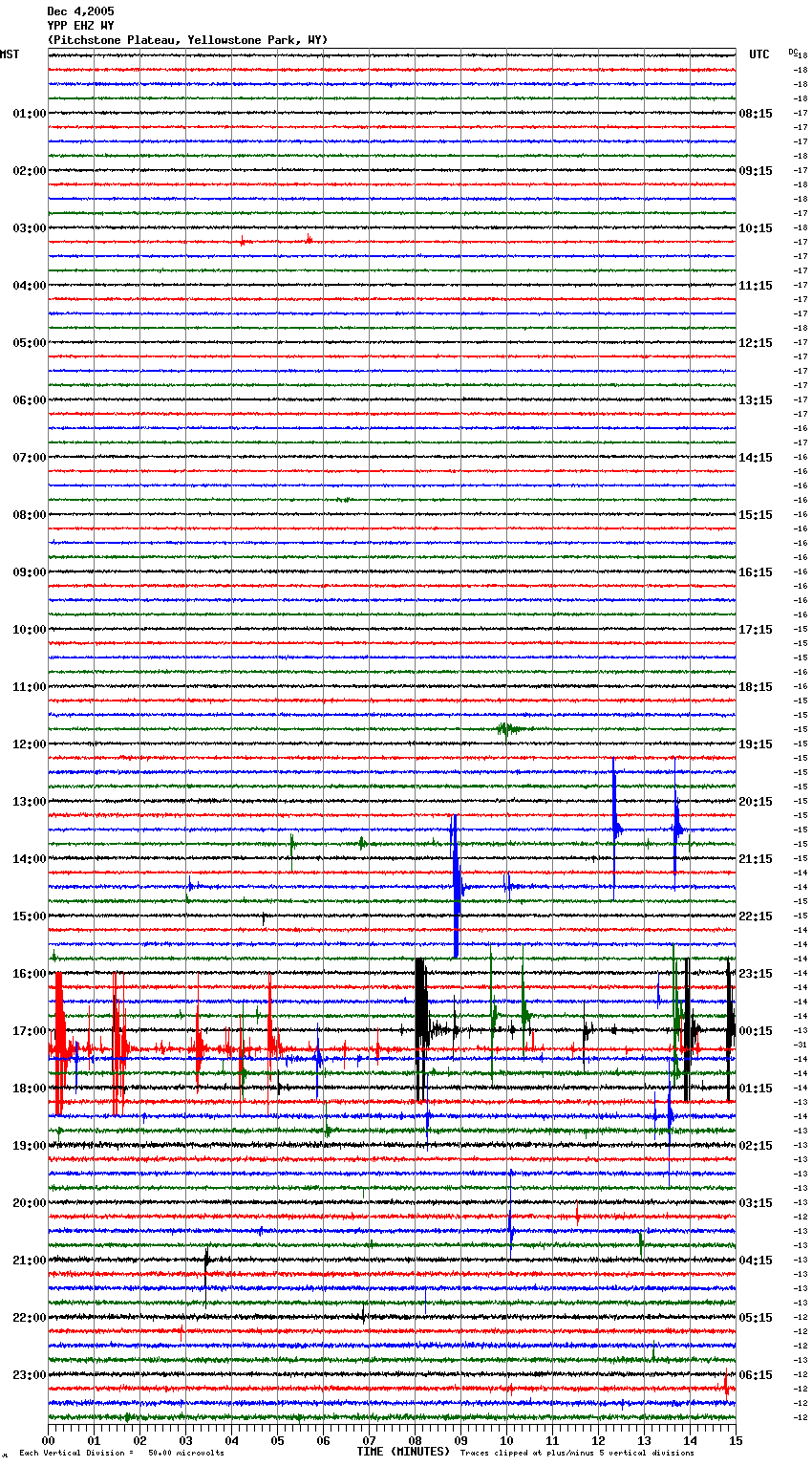This screenshot has width=812, height=1466.
Task: Click the 00:15 UTC time label
Action: (x=756, y=1031)
